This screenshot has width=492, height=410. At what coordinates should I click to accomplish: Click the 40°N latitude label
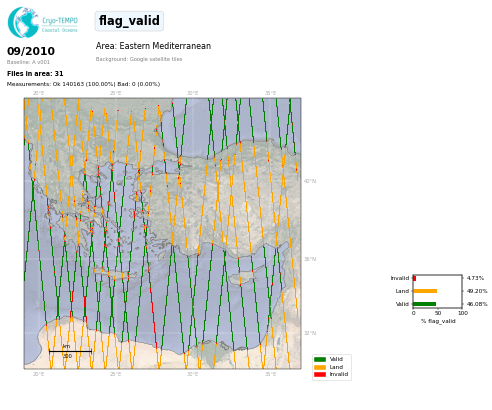tap(310, 181)
